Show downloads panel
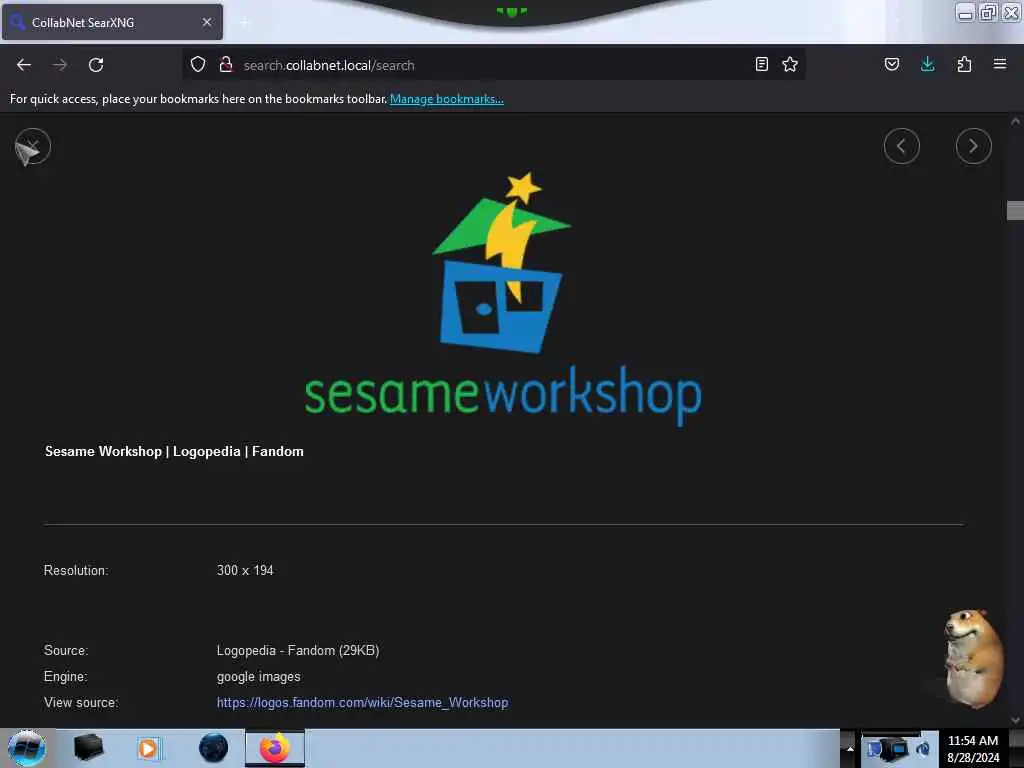The height and width of the screenshot is (768, 1024). [928, 65]
